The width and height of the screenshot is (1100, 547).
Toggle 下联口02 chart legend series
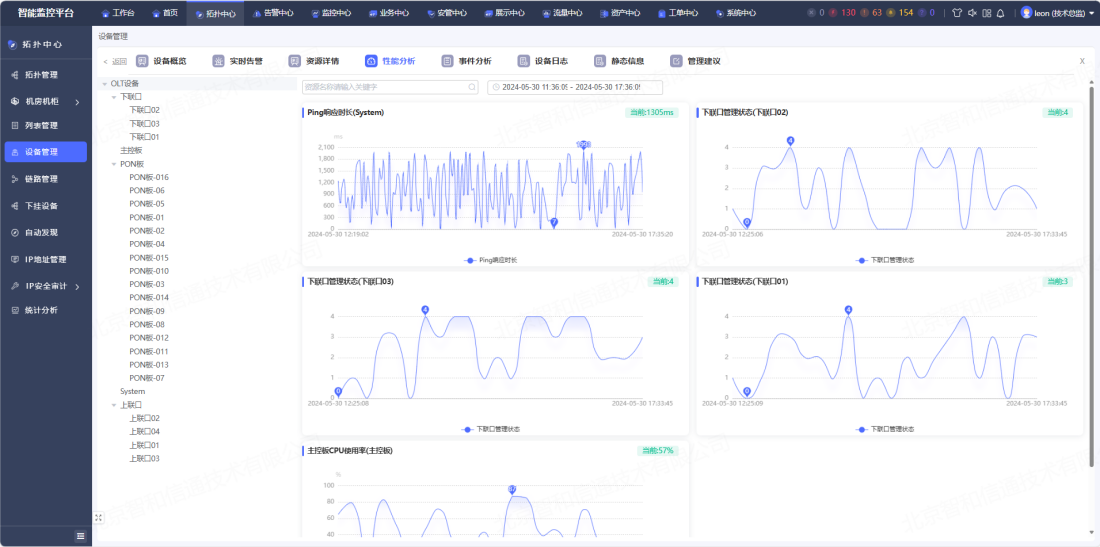pyautogui.click(x=885, y=260)
